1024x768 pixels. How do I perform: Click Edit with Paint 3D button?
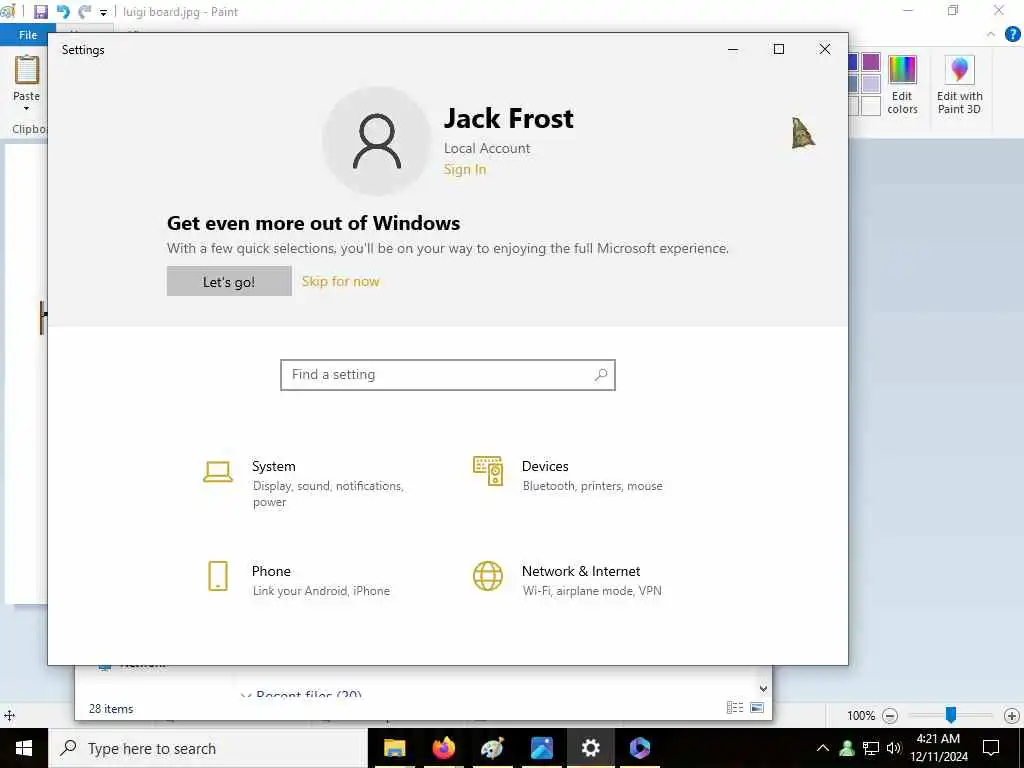(x=959, y=86)
